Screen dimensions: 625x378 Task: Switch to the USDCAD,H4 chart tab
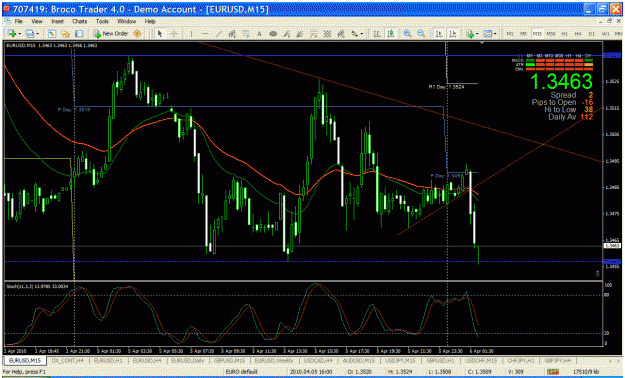point(318,360)
